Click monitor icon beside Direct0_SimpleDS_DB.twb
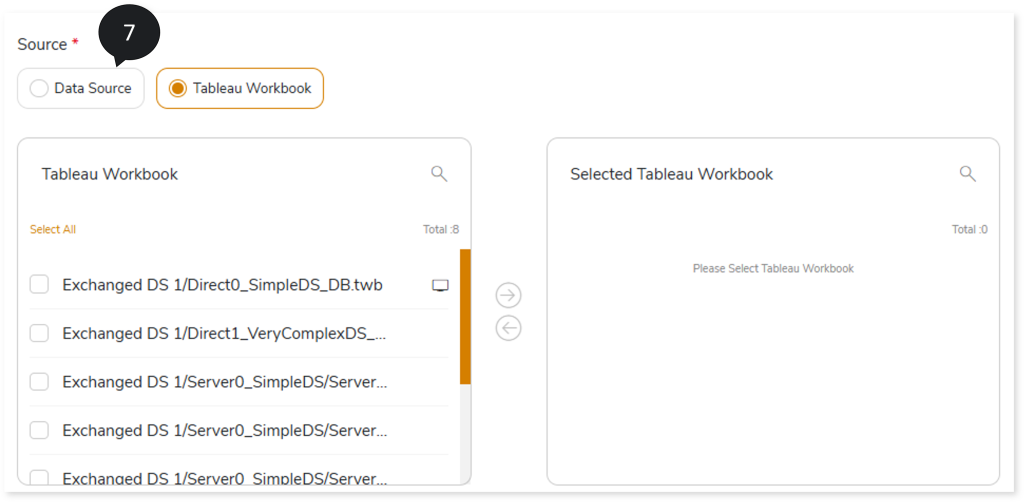 click(441, 285)
